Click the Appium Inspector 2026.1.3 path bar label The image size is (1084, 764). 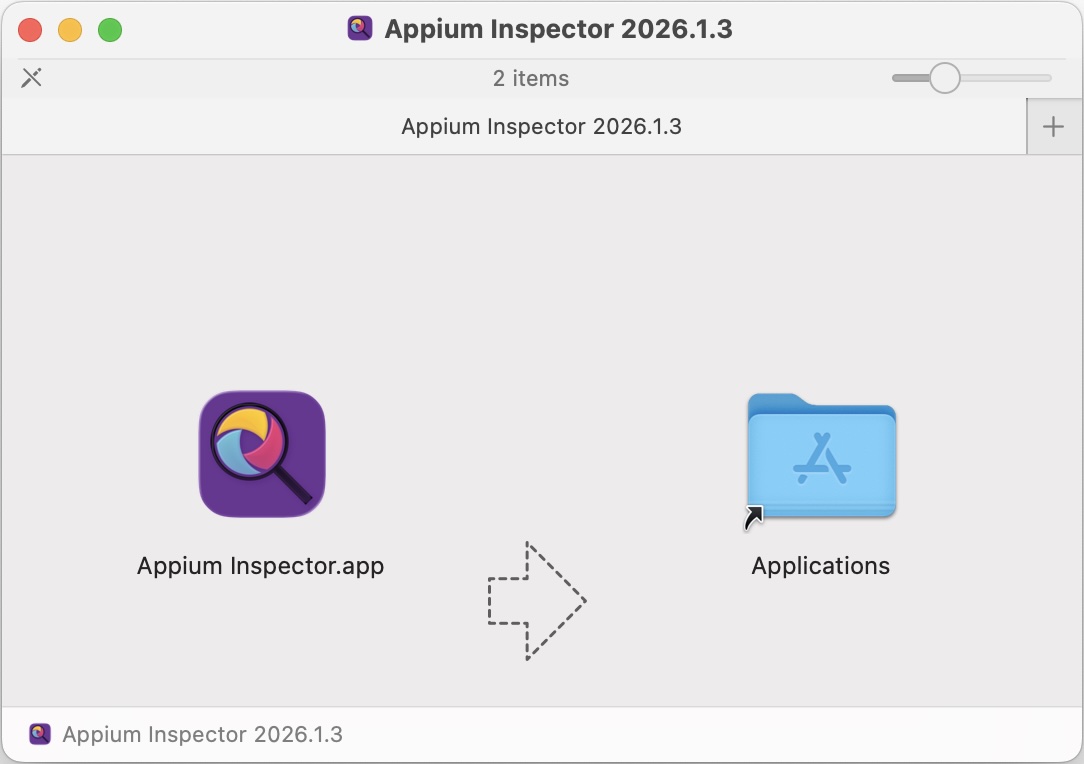point(202,734)
